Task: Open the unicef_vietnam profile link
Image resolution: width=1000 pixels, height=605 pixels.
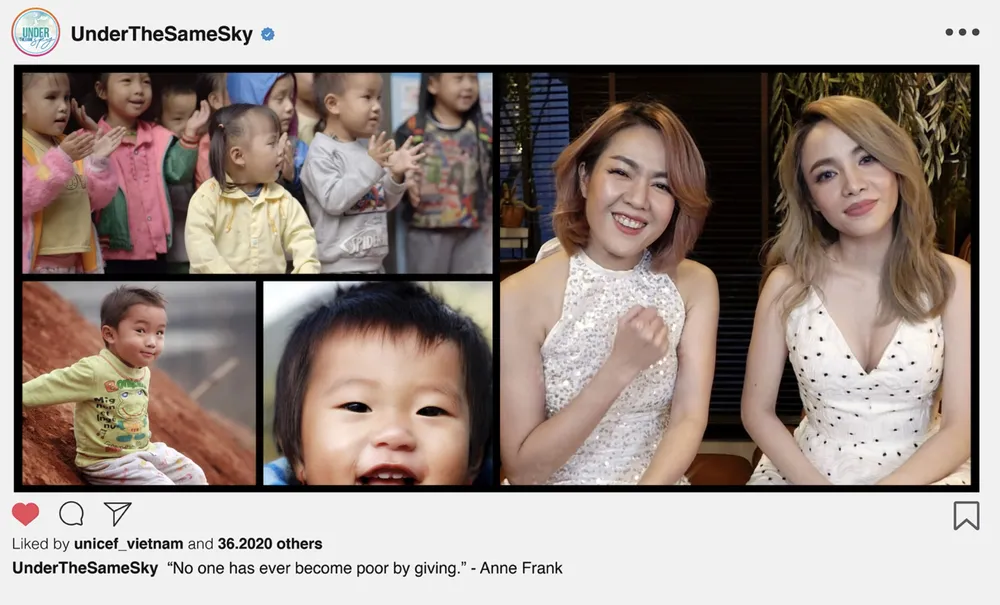Action: pyautogui.click(x=129, y=544)
